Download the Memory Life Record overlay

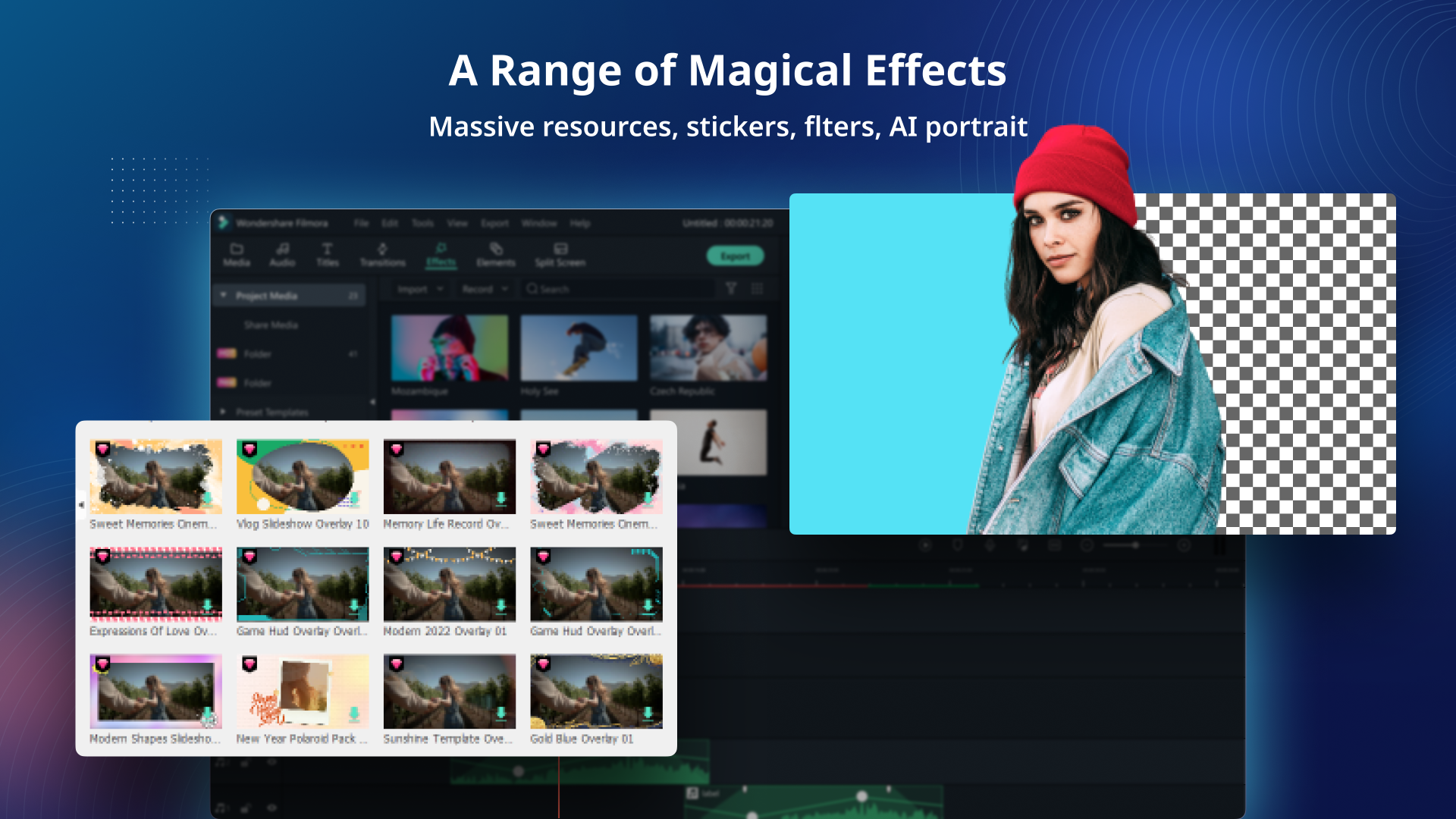pos(500,498)
